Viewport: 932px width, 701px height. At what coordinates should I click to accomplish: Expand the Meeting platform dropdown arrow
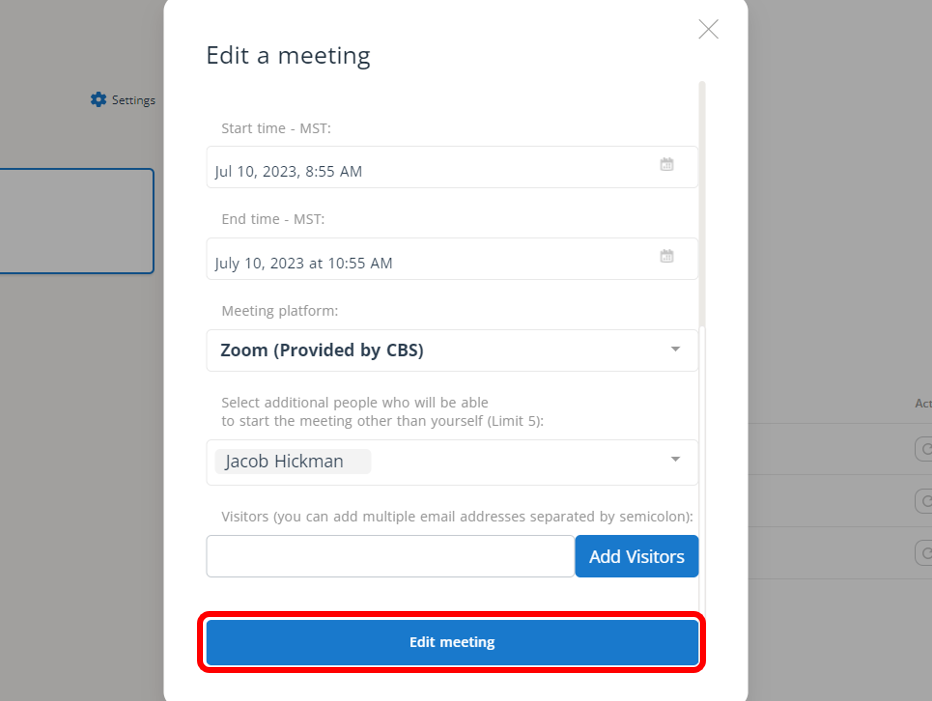tap(675, 350)
